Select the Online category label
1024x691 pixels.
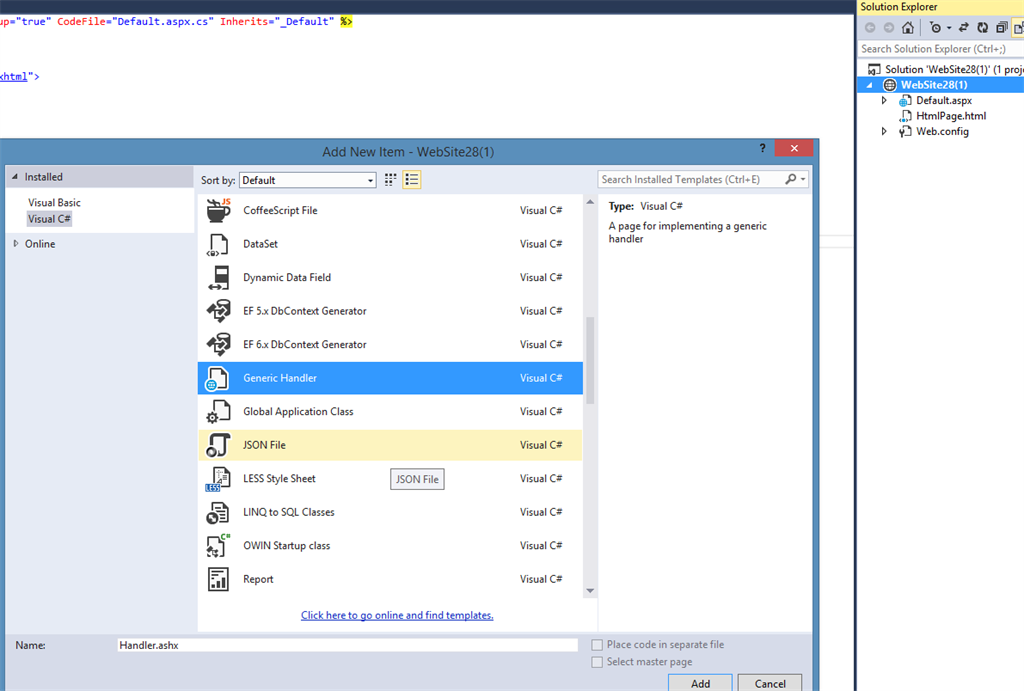40,244
